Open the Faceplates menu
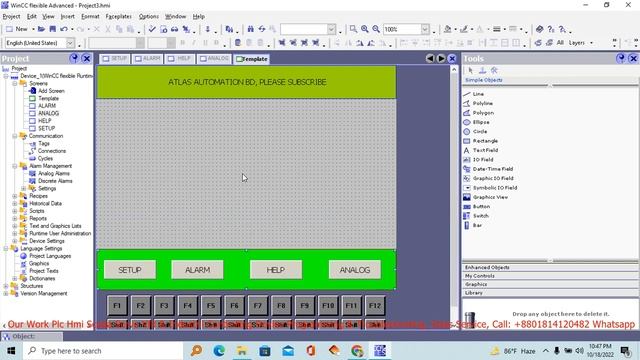This screenshot has width=640, height=360. [x=118, y=16]
